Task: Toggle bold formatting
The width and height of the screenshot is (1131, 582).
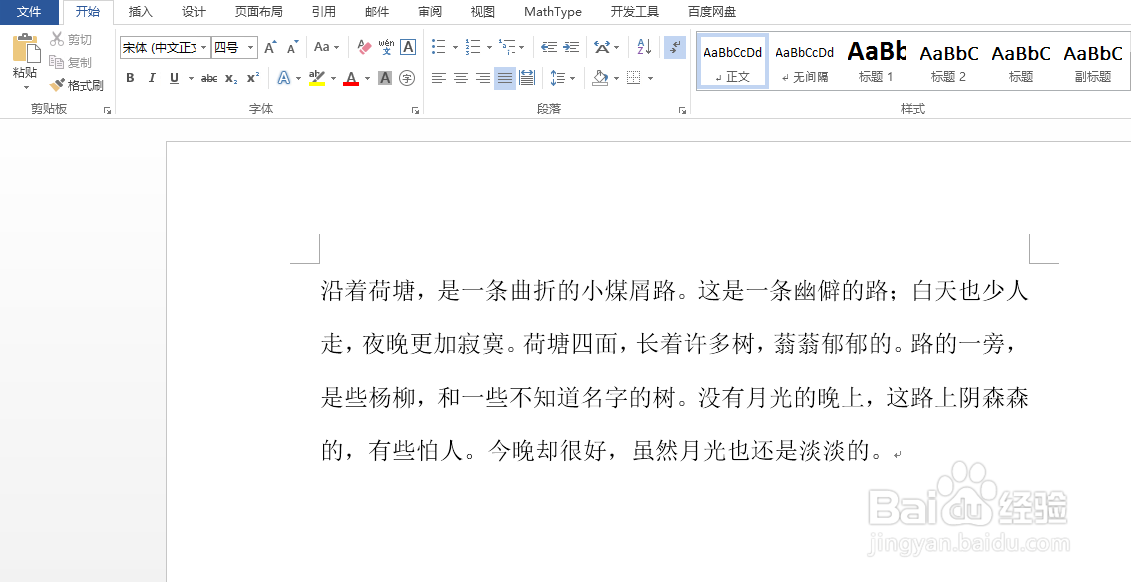Action: (129, 78)
